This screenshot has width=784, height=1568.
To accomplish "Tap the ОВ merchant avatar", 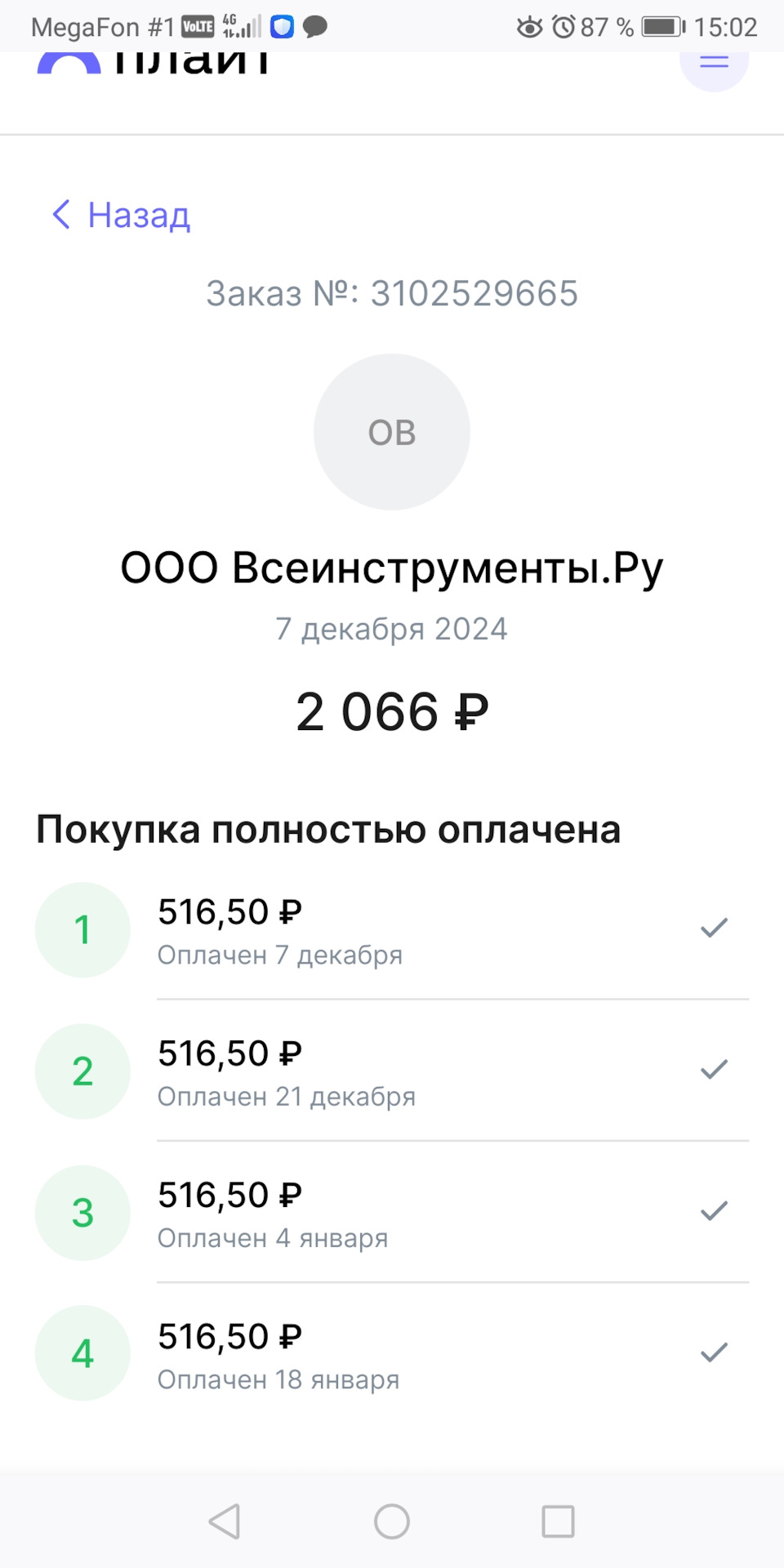I will [x=392, y=432].
